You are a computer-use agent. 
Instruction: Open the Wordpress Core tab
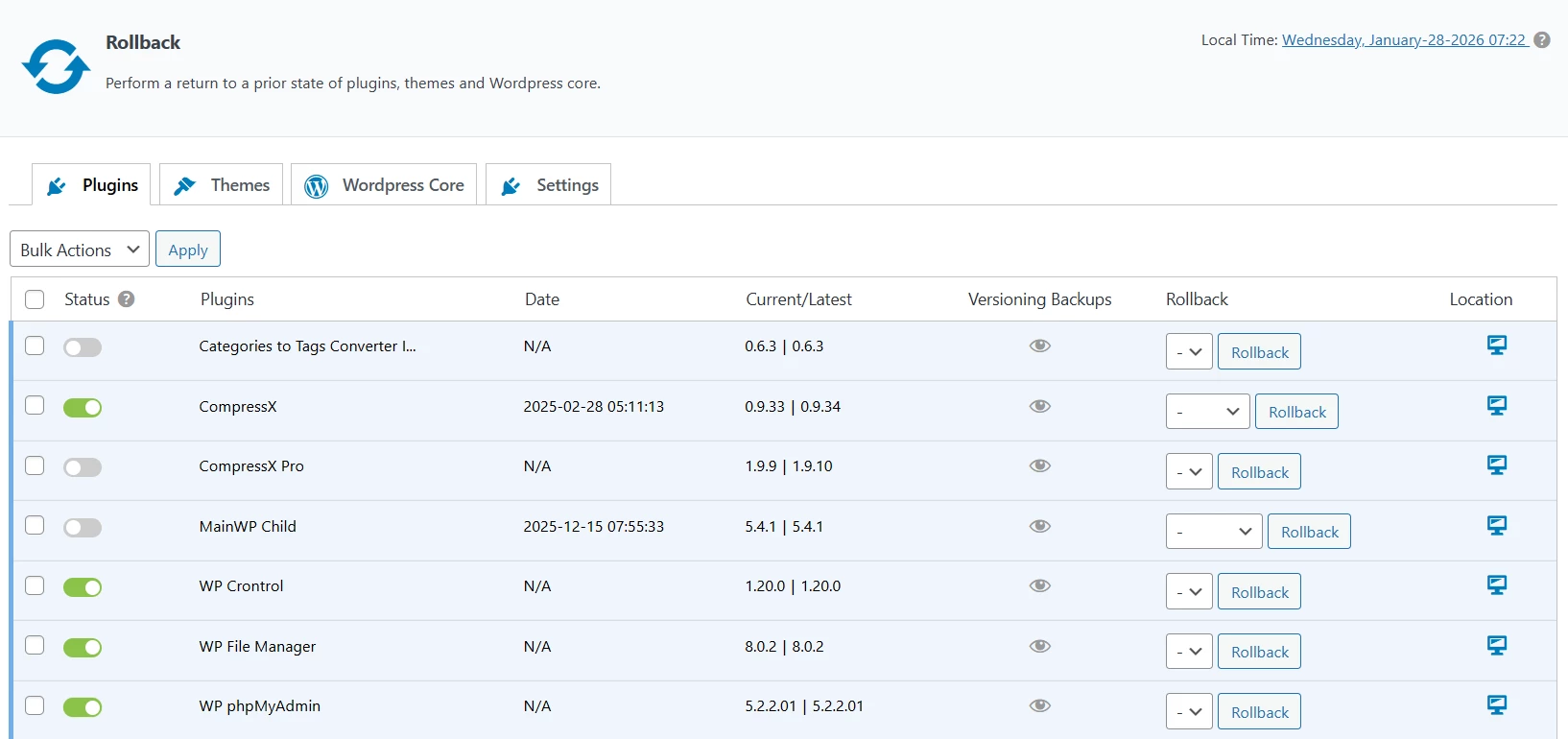coord(384,185)
